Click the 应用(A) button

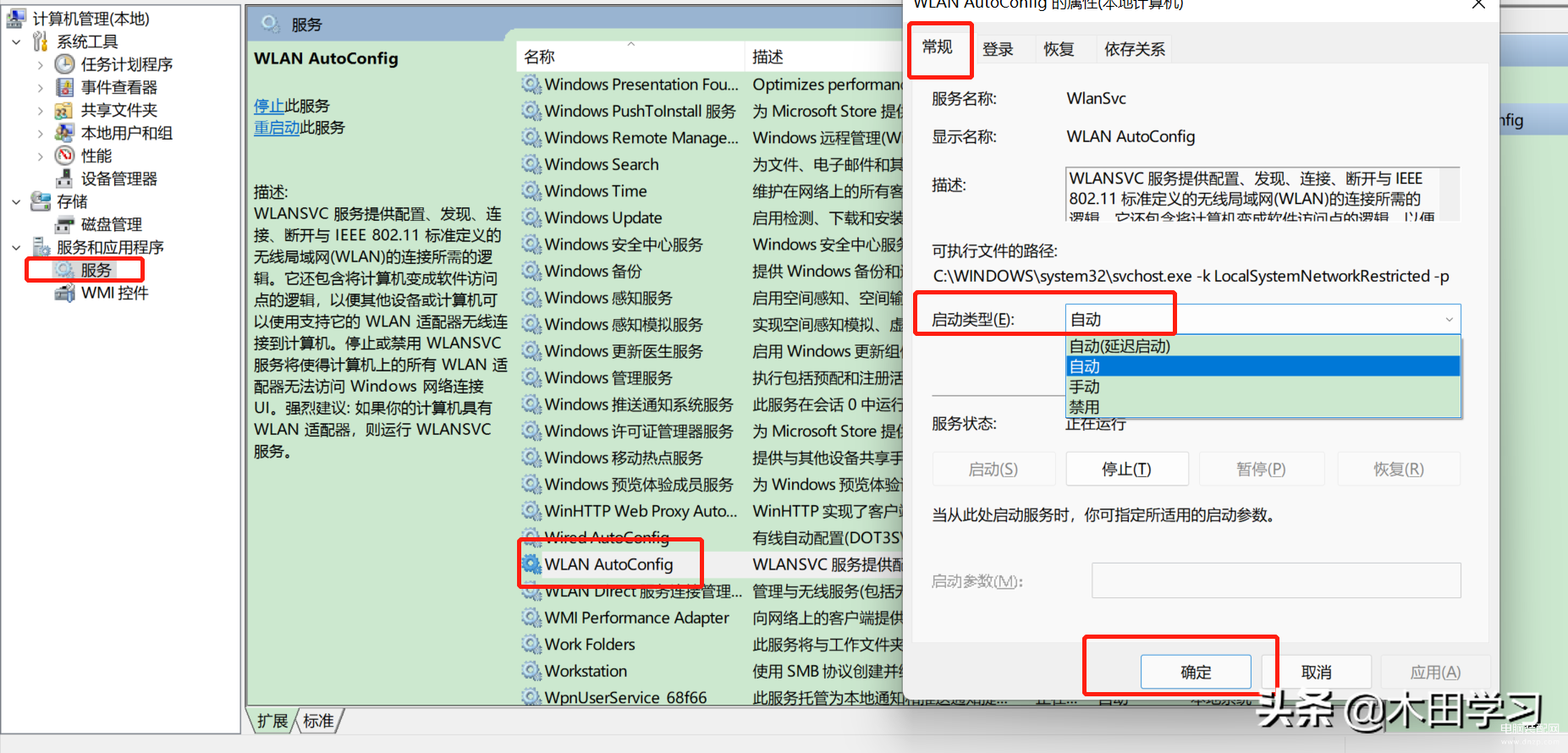point(1435,672)
